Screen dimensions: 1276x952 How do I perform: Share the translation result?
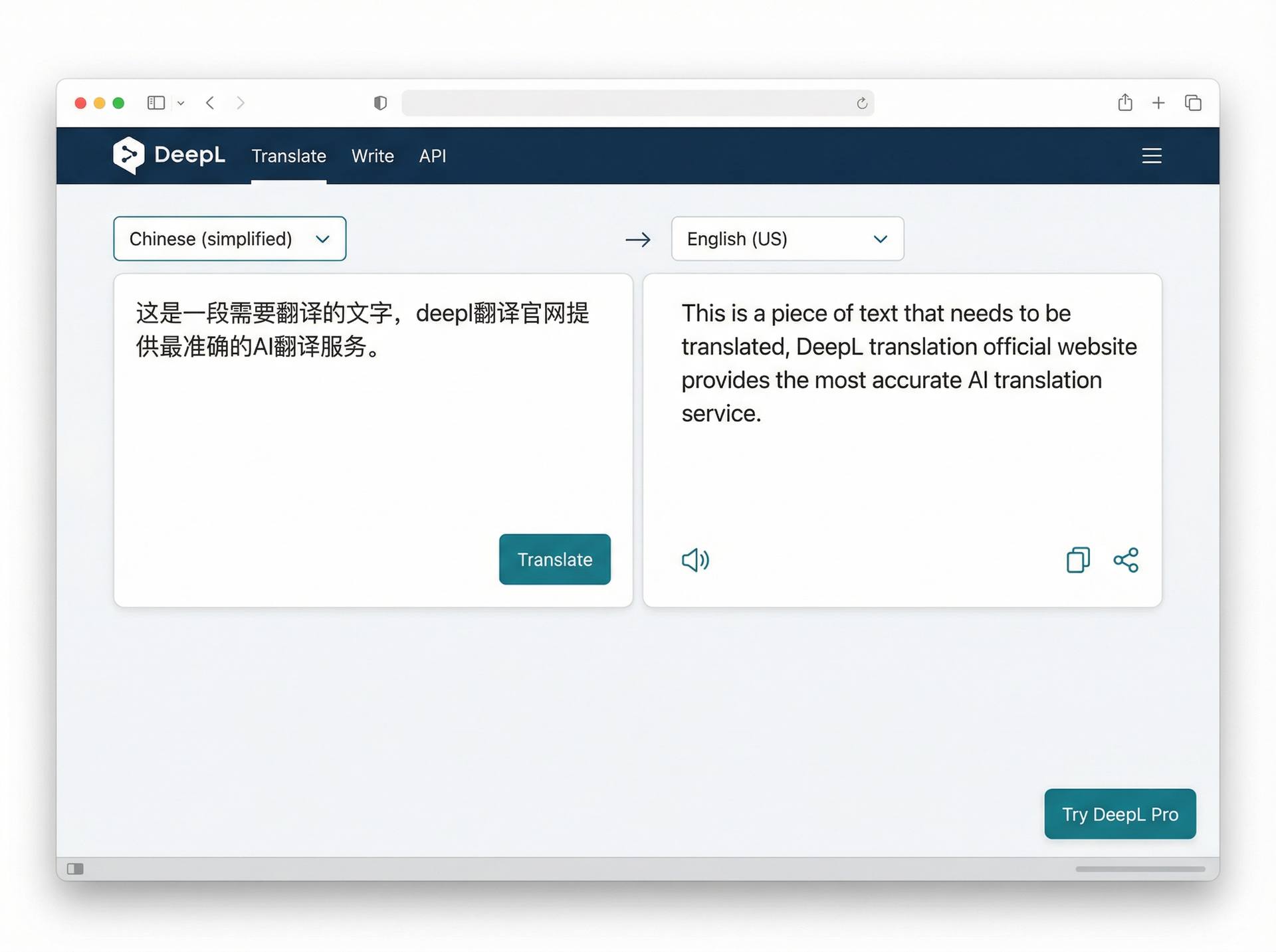coord(1126,560)
